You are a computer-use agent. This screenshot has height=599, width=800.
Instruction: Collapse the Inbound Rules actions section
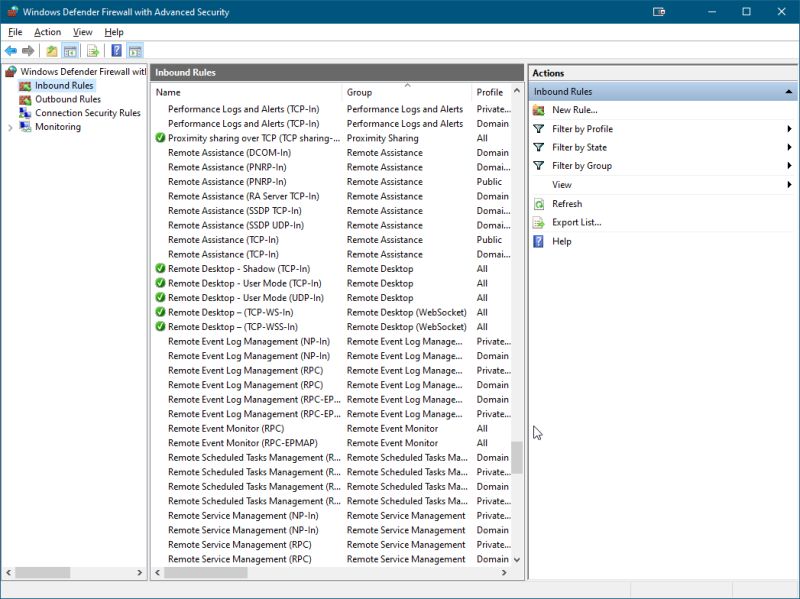pos(788,92)
